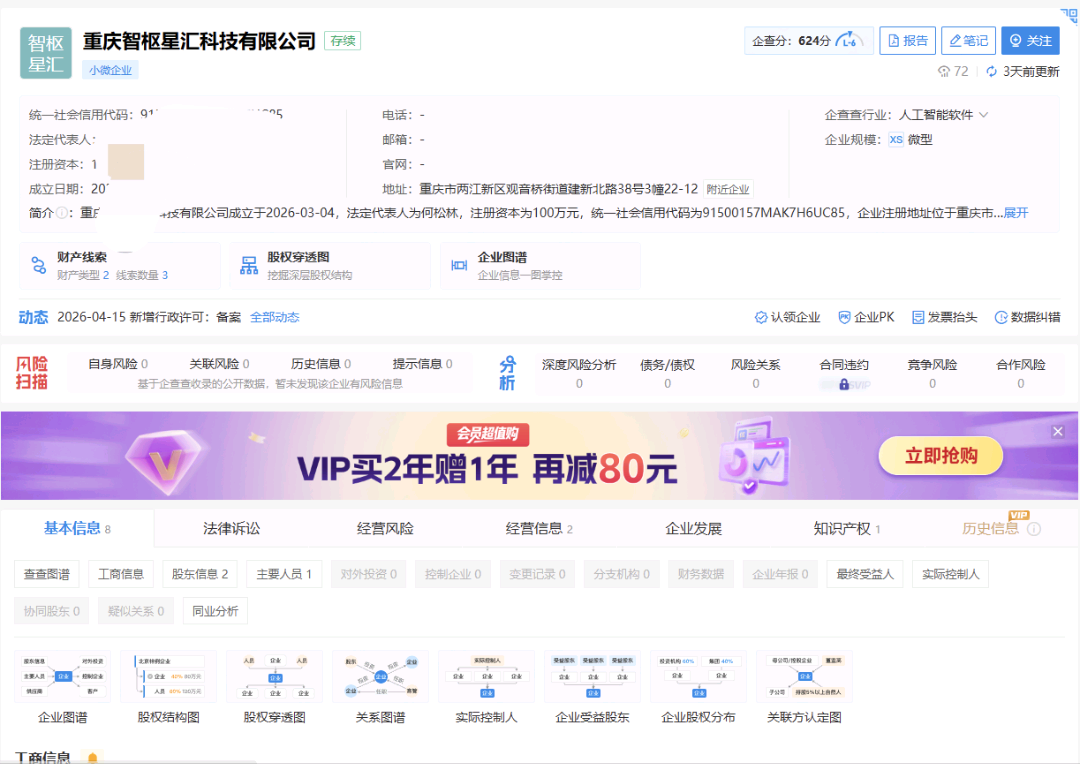1080x764 pixels.
Task: Open the 企业图谱 card icon
Action: 459,265
